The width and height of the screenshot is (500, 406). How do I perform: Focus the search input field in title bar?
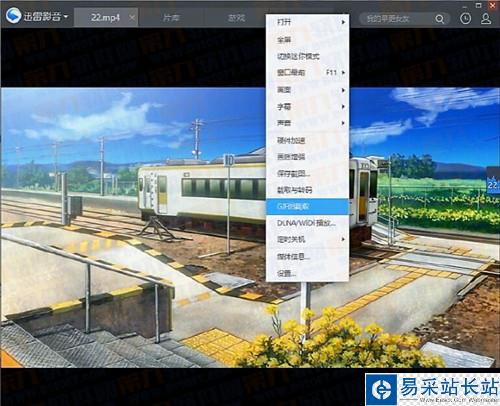(397, 19)
